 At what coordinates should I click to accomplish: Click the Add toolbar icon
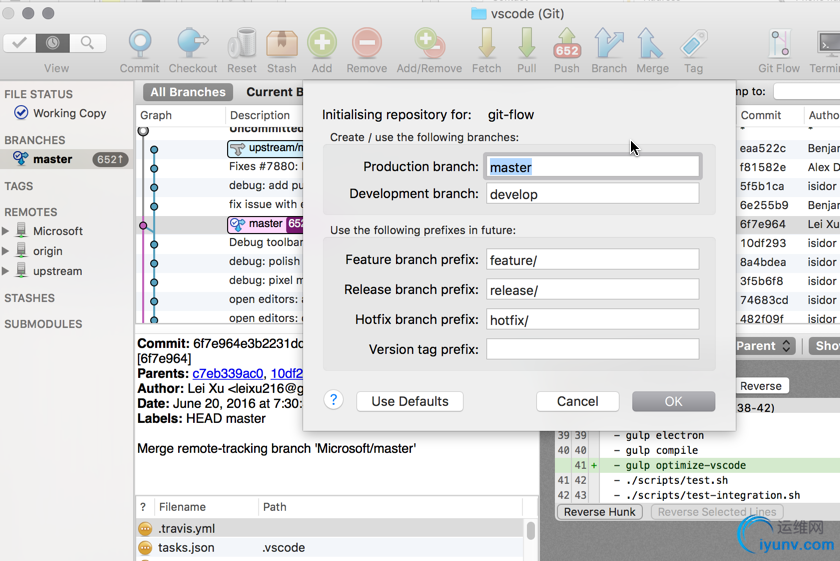(x=322, y=43)
